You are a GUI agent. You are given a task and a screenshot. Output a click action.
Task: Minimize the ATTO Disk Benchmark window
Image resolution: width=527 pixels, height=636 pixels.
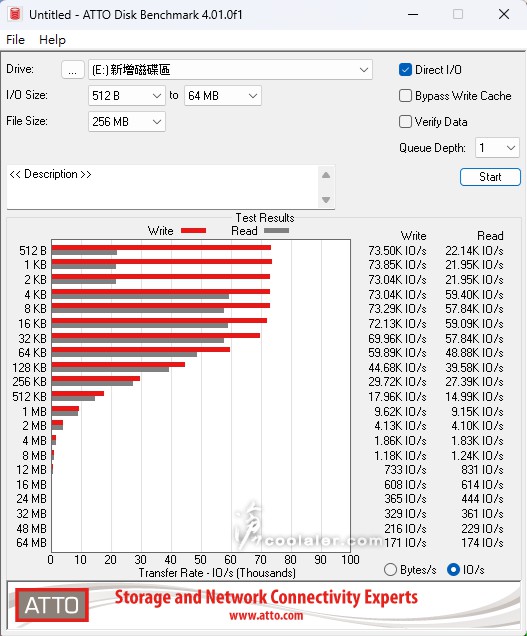(413, 15)
